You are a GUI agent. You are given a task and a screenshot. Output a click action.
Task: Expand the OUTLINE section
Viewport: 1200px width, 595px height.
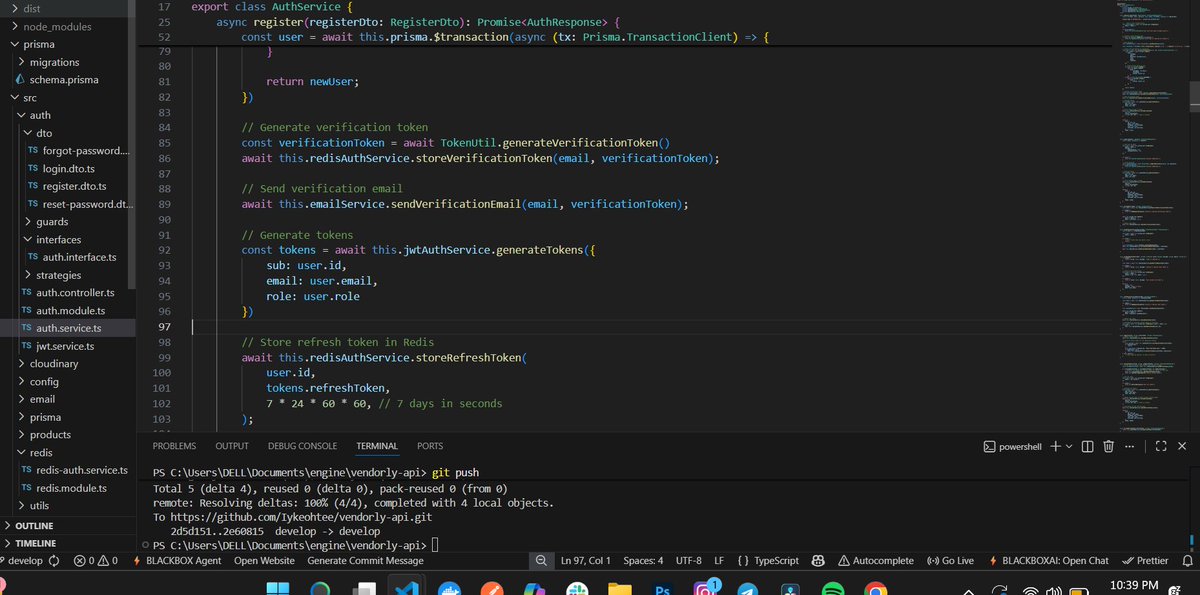pos(68,525)
